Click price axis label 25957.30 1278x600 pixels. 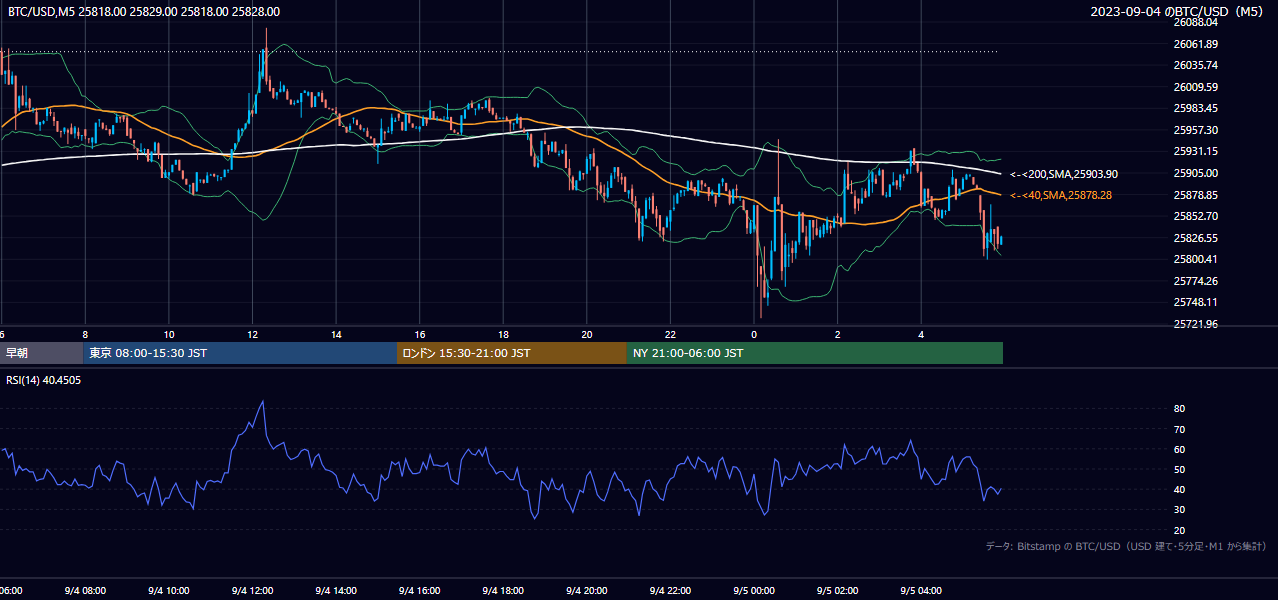pyautogui.click(x=1196, y=130)
